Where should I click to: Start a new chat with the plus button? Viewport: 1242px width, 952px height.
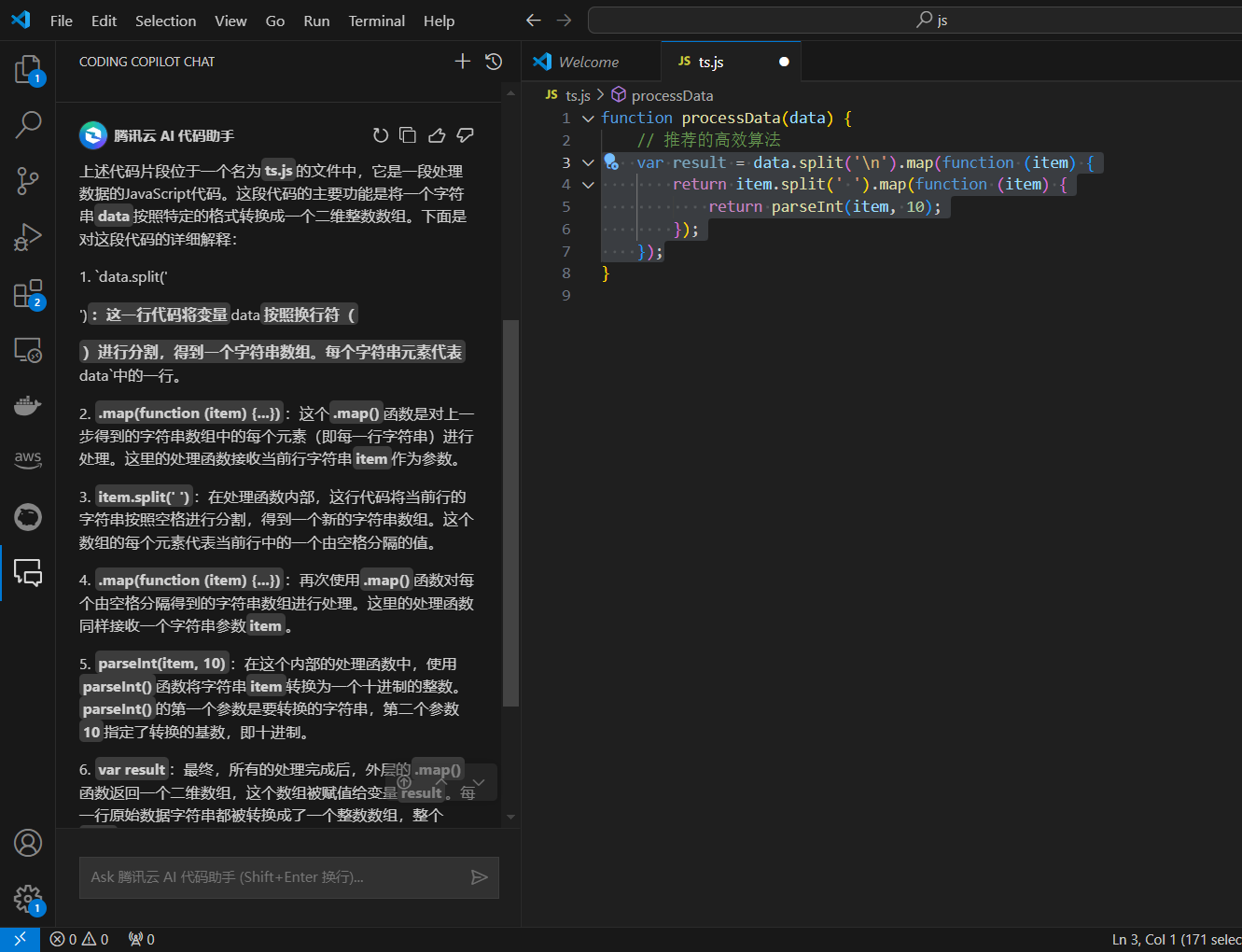pyautogui.click(x=462, y=61)
